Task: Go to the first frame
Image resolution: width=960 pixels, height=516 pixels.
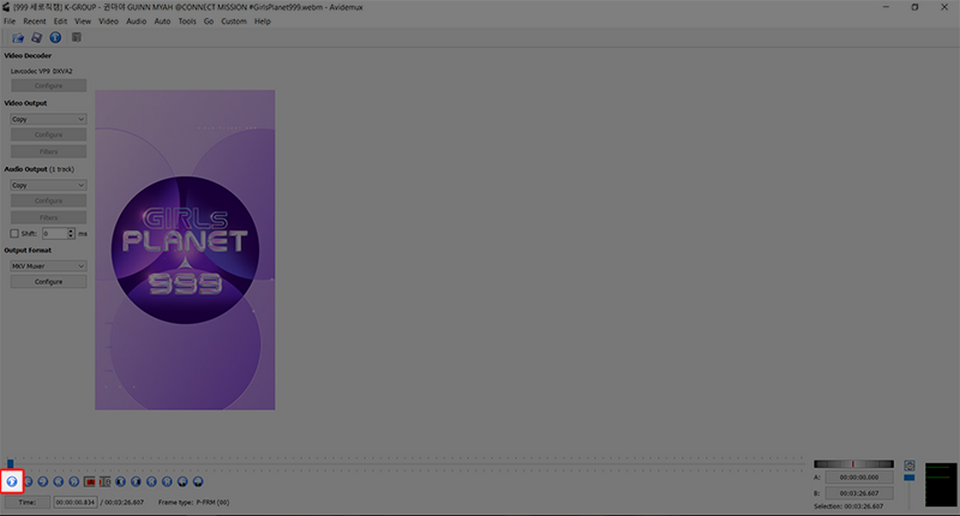Action: (x=151, y=482)
